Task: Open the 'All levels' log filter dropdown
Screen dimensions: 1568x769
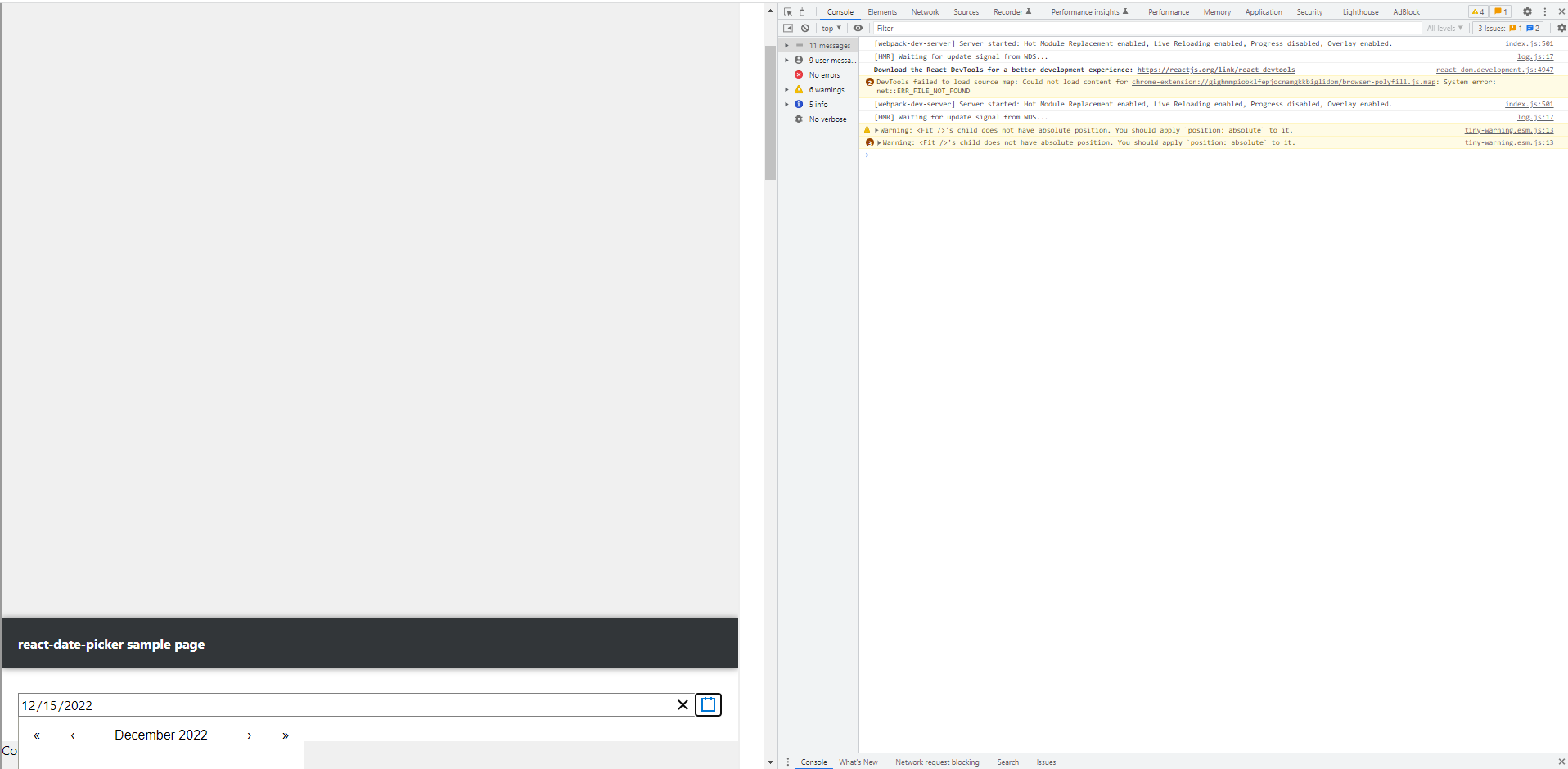Action: 1444,28
